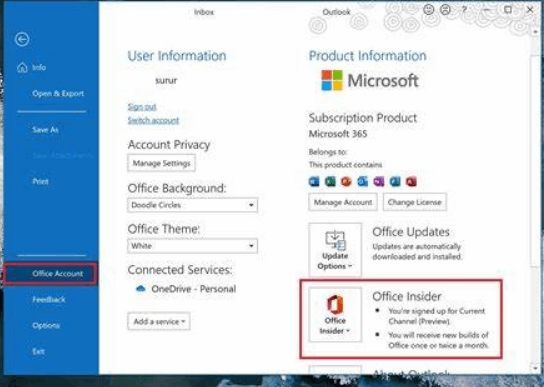Viewport: 544px width, 387px height.
Task: Open the Office Theme dropdown showing White
Action: click(193, 246)
